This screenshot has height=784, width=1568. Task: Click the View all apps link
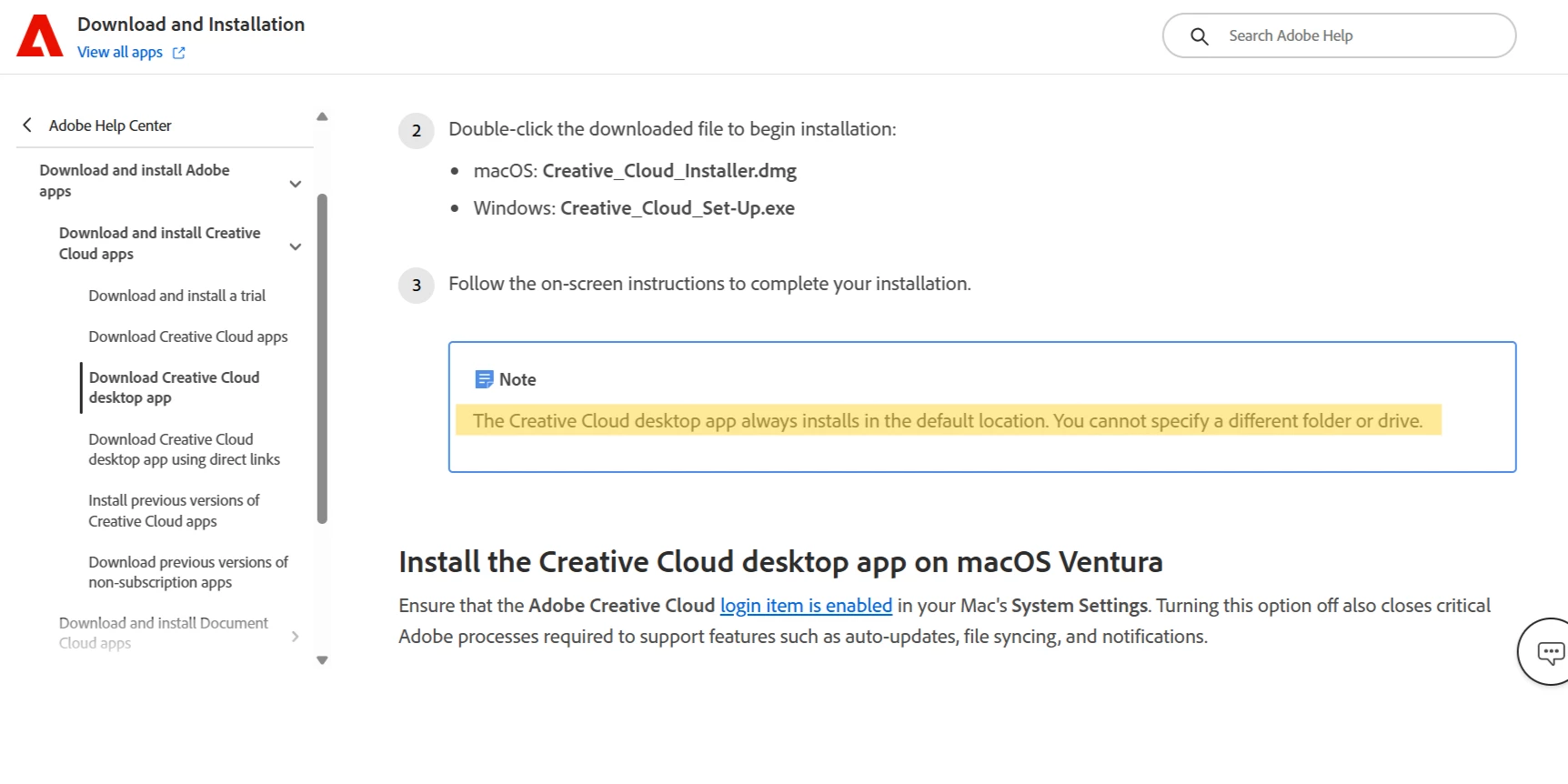[x=120, y=52]
